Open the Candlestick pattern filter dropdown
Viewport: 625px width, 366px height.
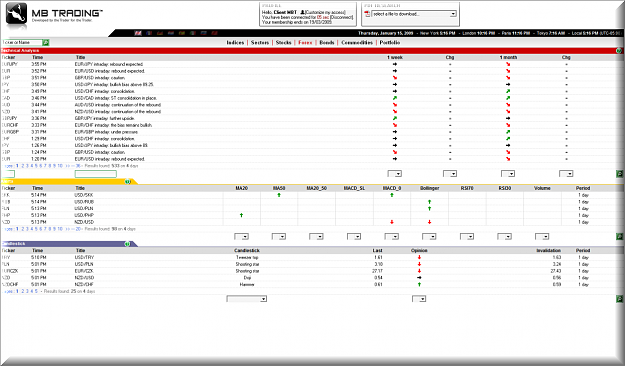coord(246,299)
